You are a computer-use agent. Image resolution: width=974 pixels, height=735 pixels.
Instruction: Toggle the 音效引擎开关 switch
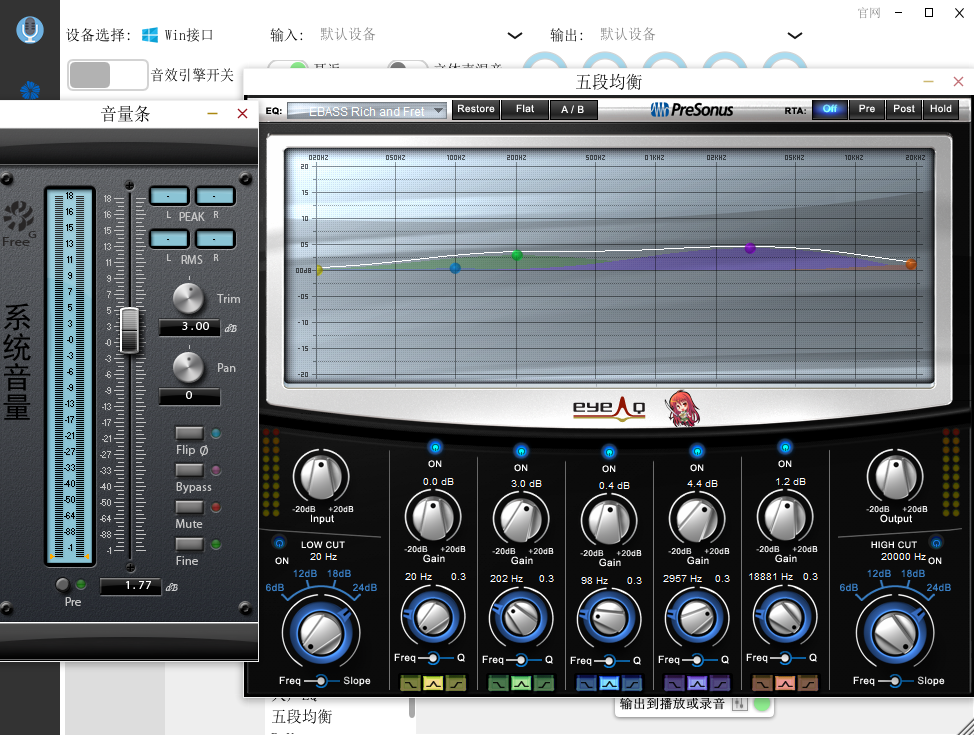(x=108, y=75)
